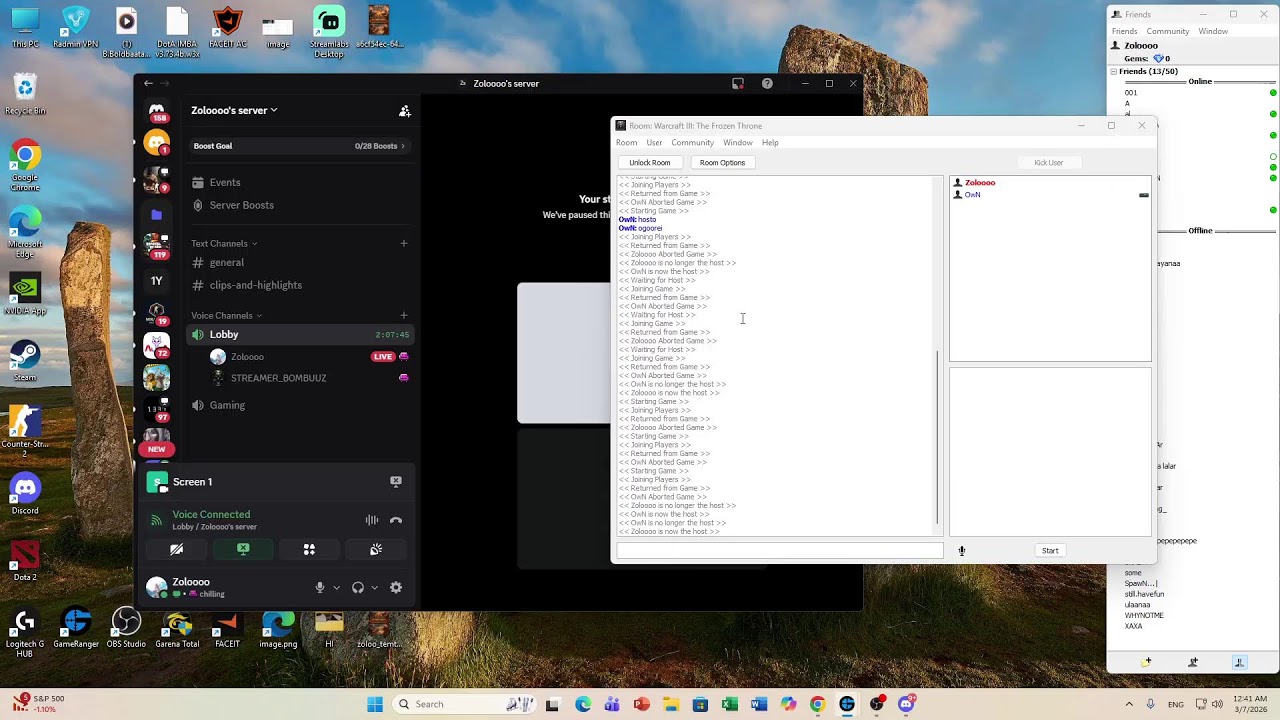Click Windows Start button on taskbar
This screenshot has width=1280, height=720.
[x=375, y=704]
